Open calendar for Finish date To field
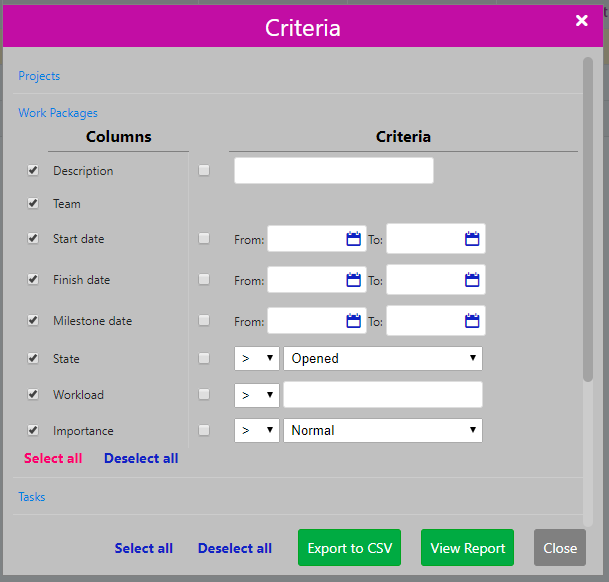This screenshot has height=582, width=609. [x=472, y=280]
